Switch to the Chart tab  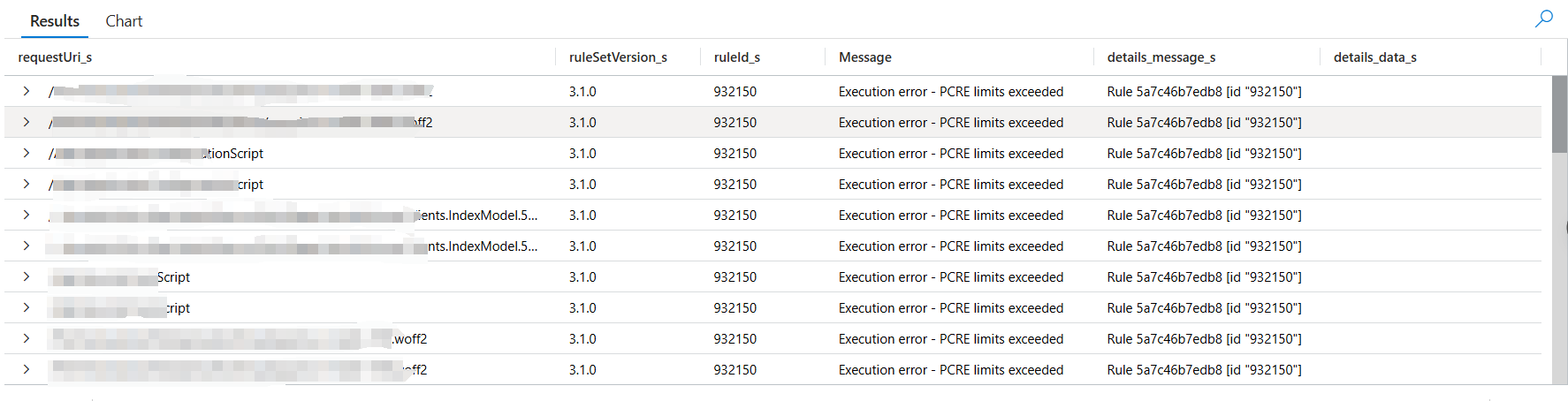124,21
